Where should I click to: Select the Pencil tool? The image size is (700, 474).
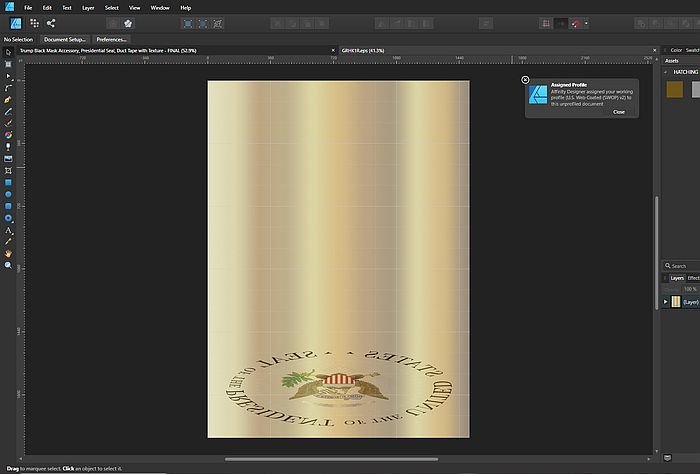click(8, 112)
